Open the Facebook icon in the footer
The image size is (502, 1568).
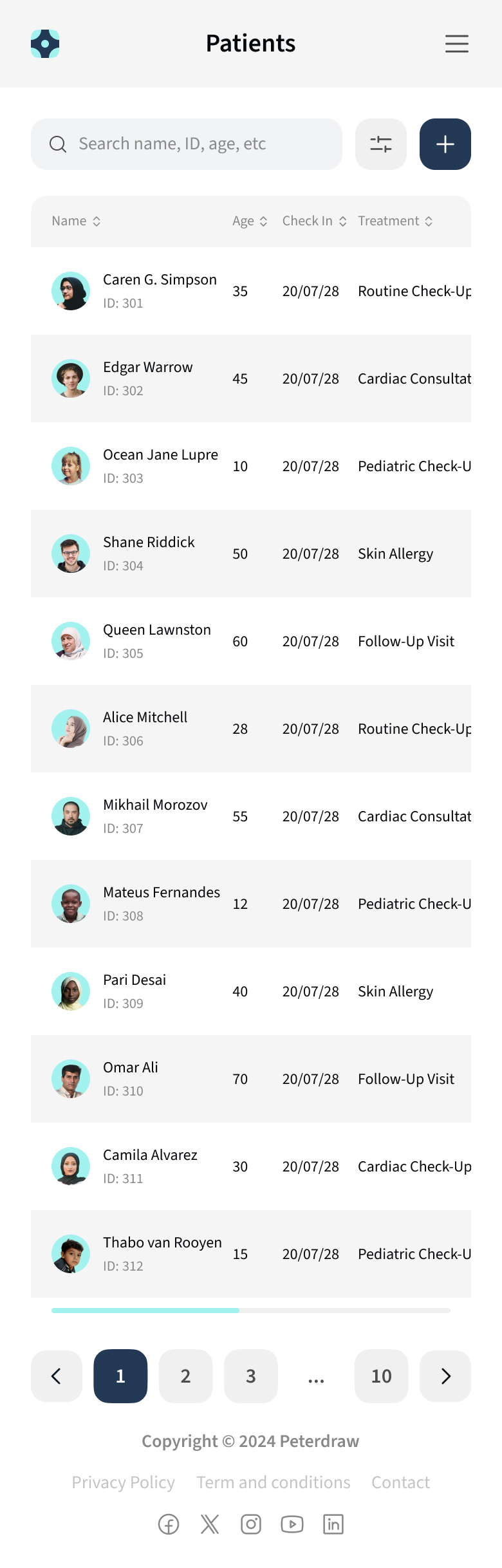pyautogui.click(x=168, y=1524)
